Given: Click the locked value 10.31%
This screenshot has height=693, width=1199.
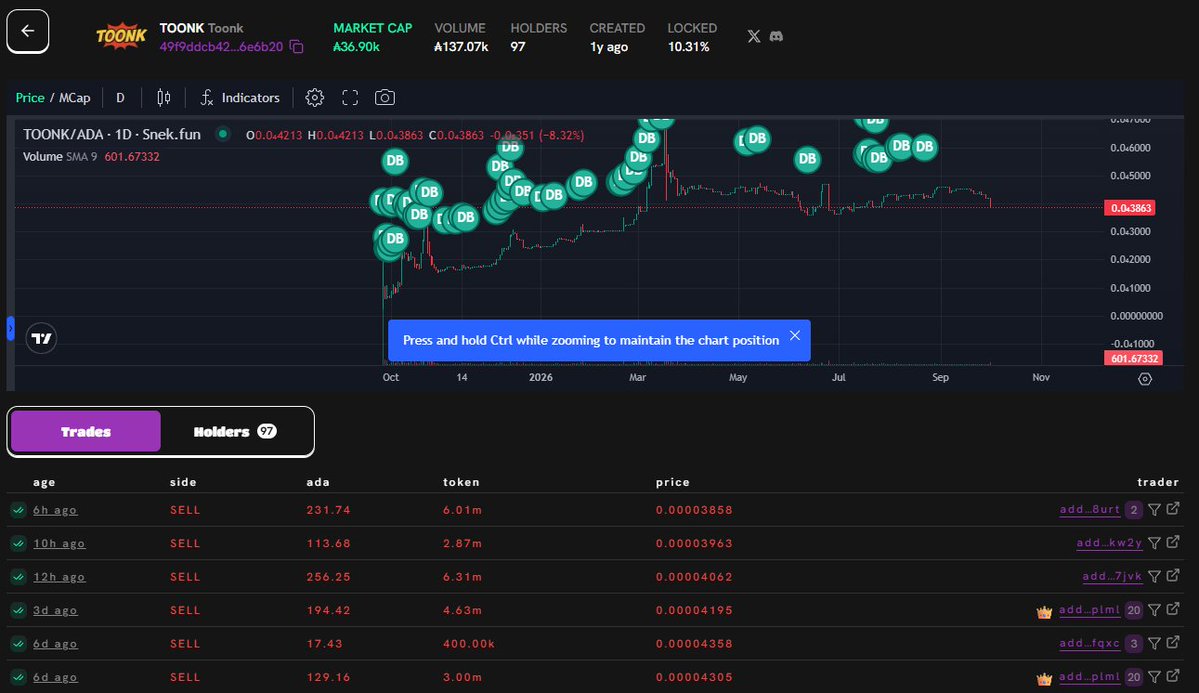Looking at the screenshot, I should point(688,47).
